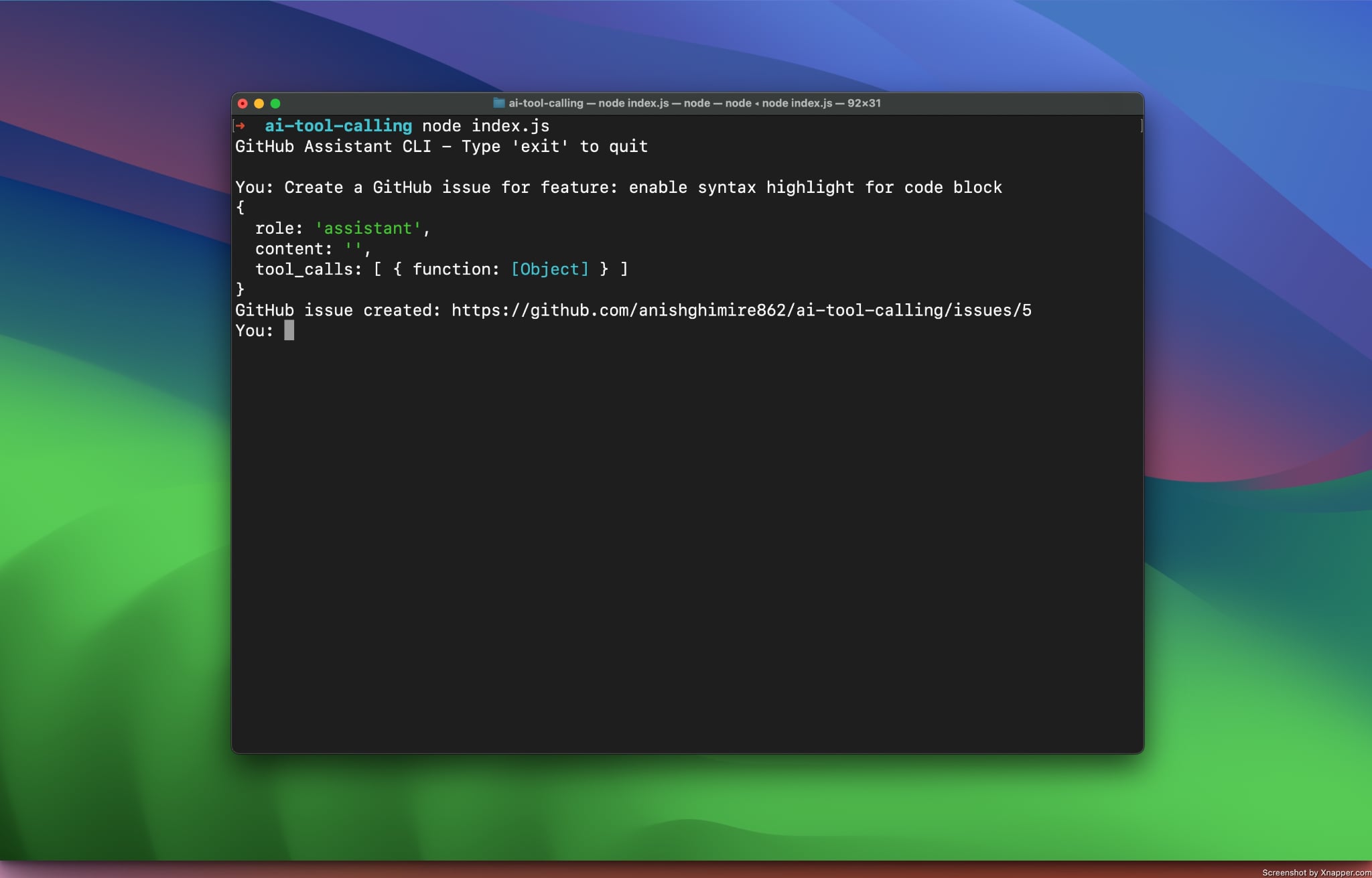Select the 92×31 dimension label in title bar
1372x878 pixels.
(863, 103)
